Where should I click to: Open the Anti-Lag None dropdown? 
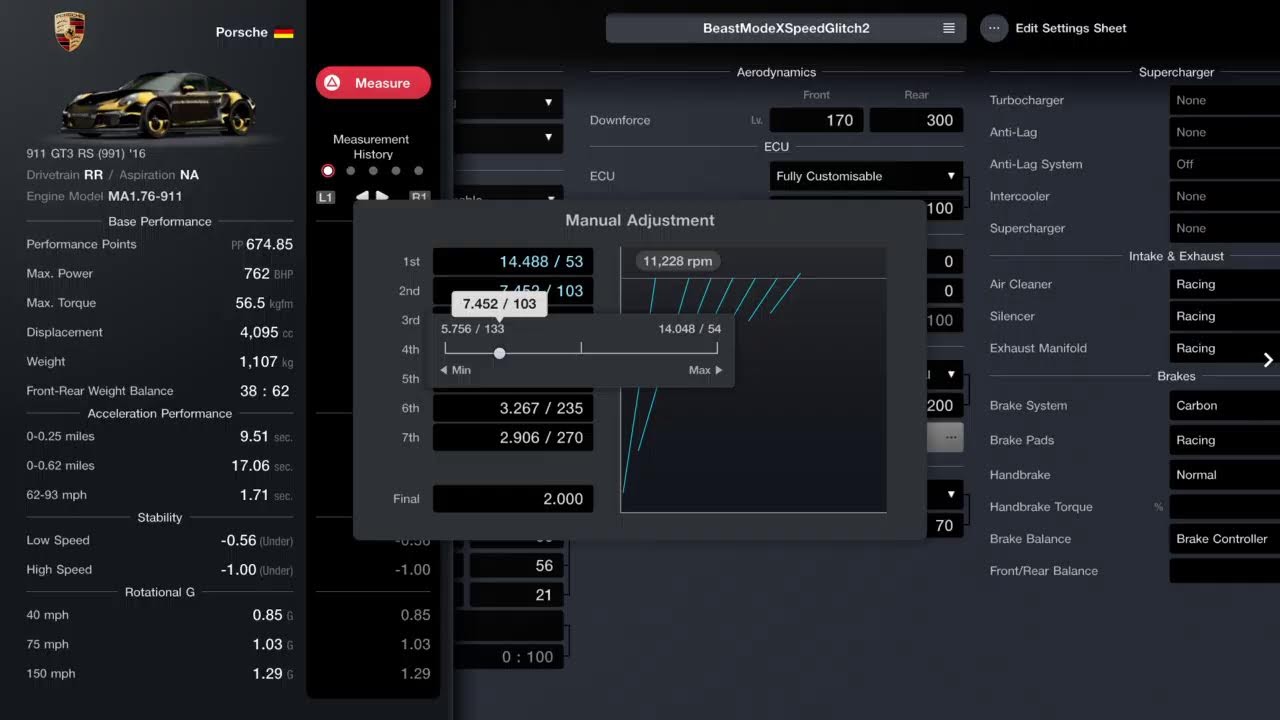pyautogui.click(x=1224, y=132)
